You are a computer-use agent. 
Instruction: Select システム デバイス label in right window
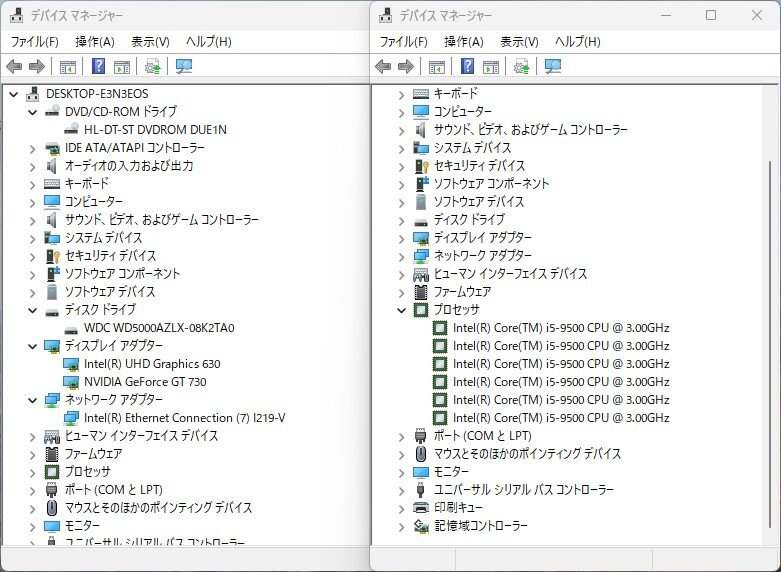[x=472, y=148]
